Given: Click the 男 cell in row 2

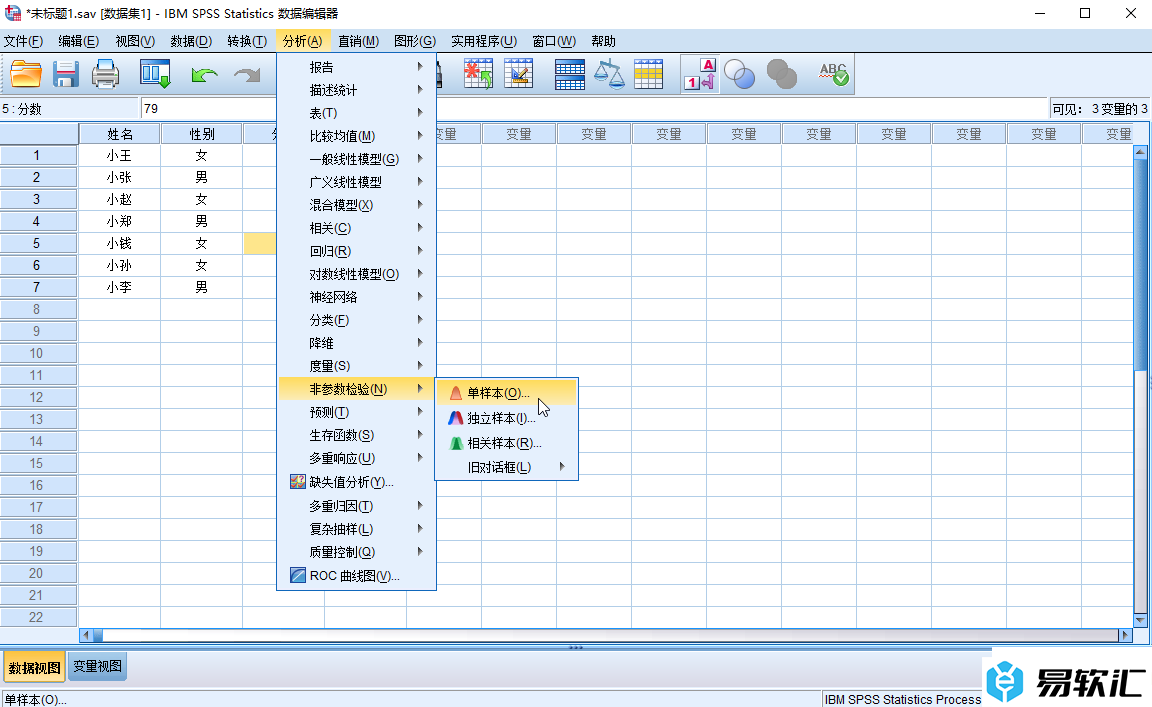Looking at the screenshot, I should pyautogui.click(x=202, y=177).
